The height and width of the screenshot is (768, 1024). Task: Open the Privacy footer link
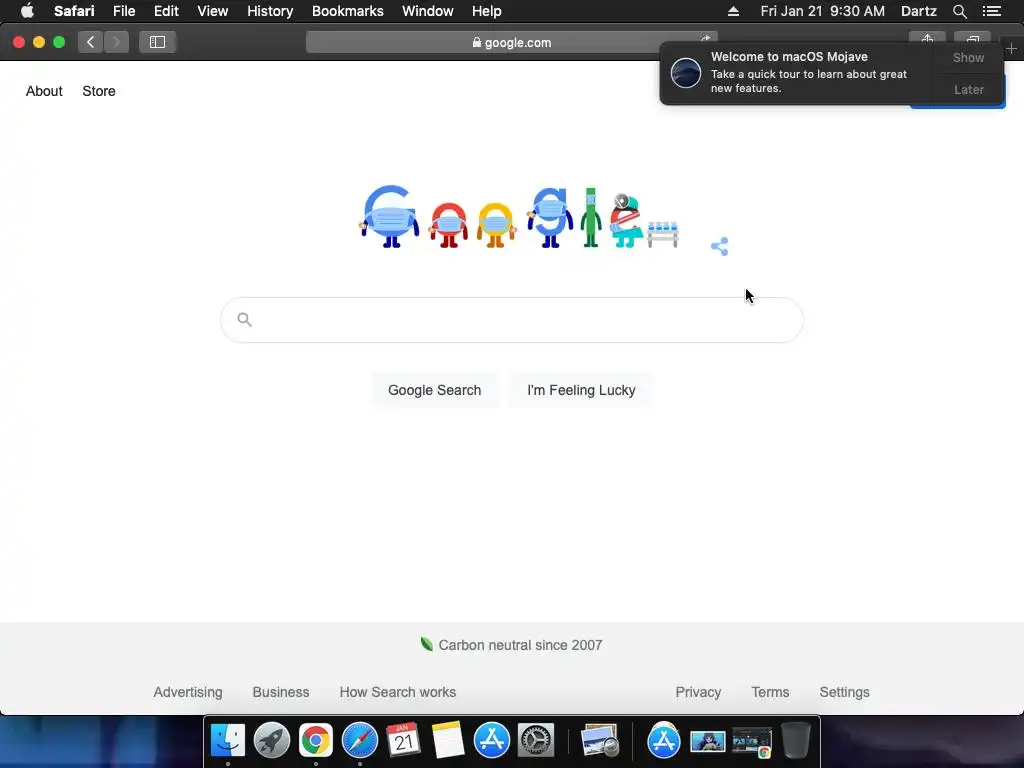coord(698,692)
